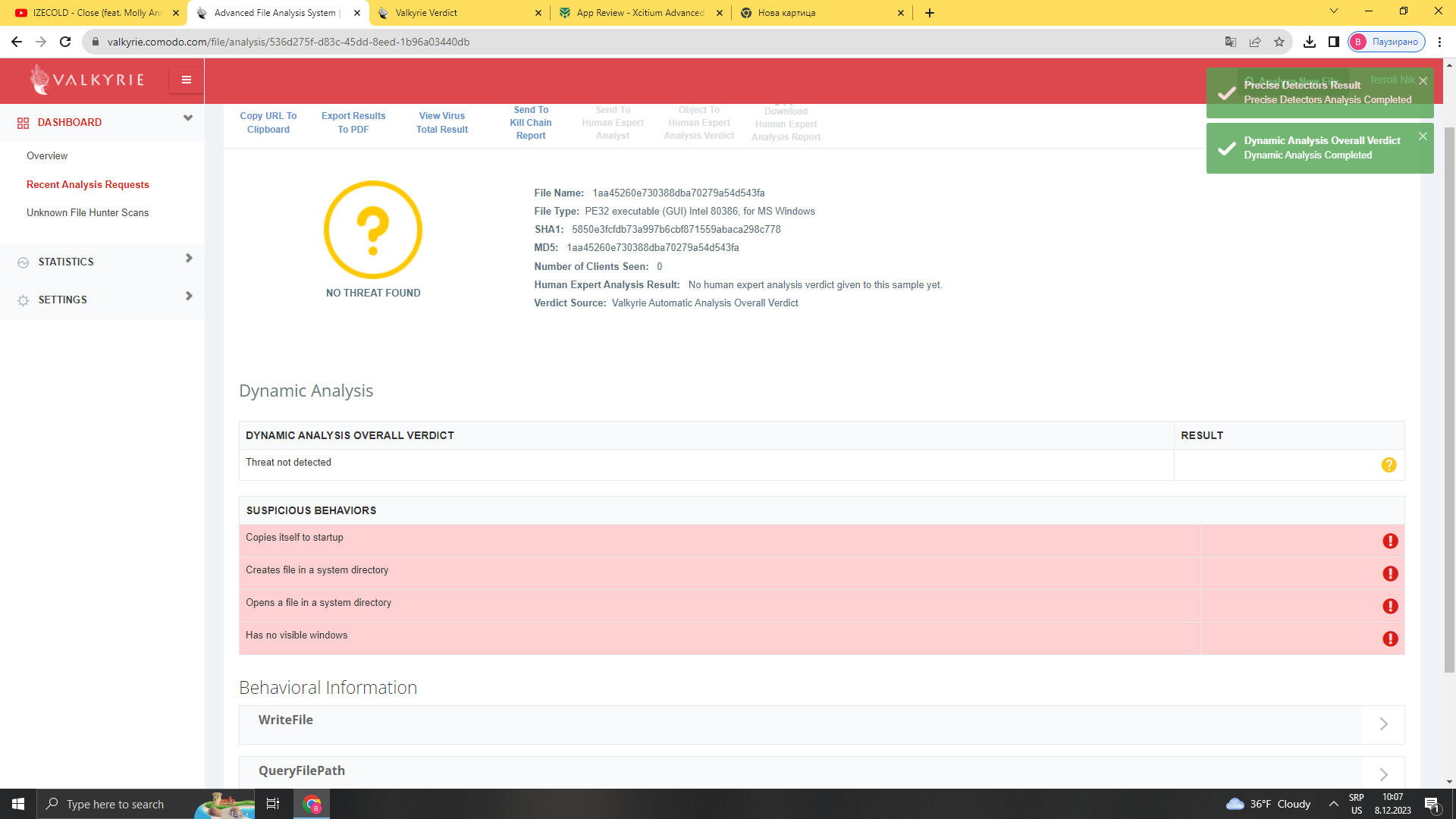Expand the QueryFilePath section

pyautogui.click(x=1383, y=774)
